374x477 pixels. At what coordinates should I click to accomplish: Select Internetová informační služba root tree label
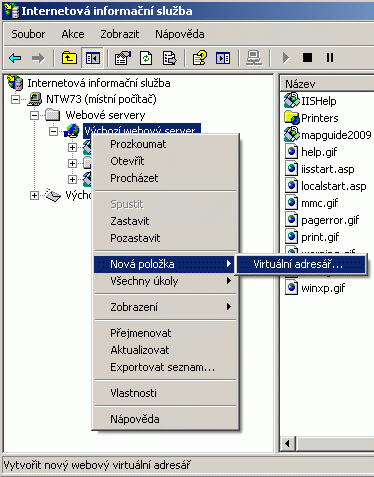pyautogui.click(x=99, y=83)
